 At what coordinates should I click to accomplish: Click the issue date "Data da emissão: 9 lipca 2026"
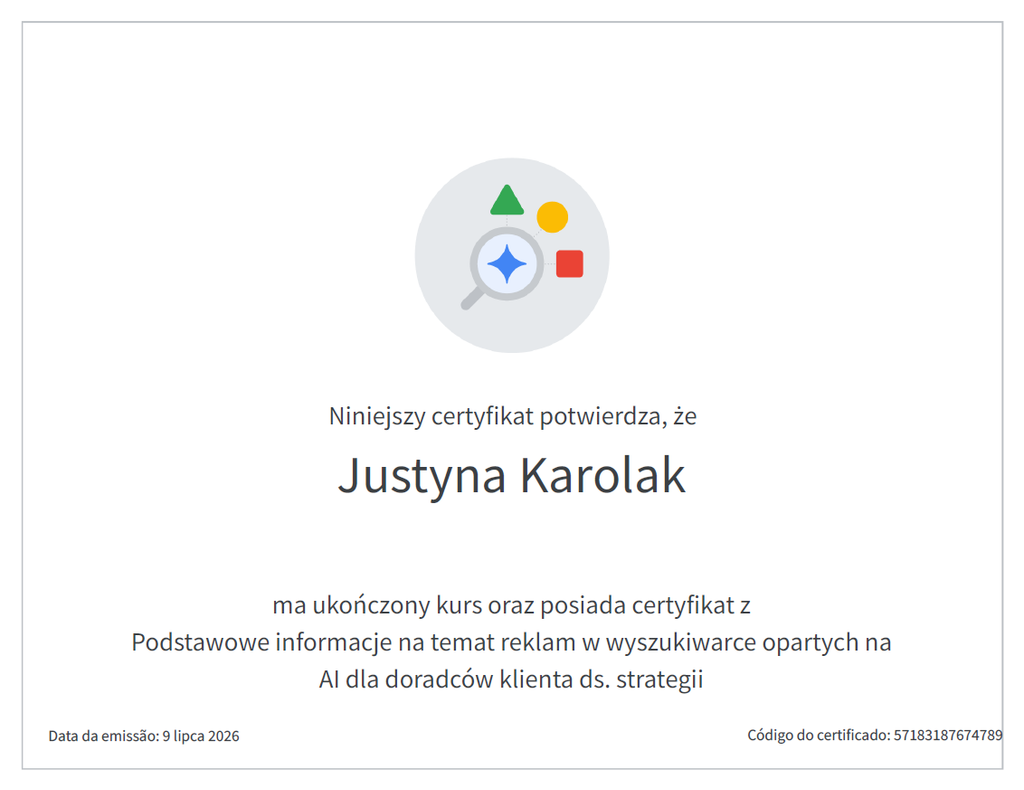click(144, 736)
